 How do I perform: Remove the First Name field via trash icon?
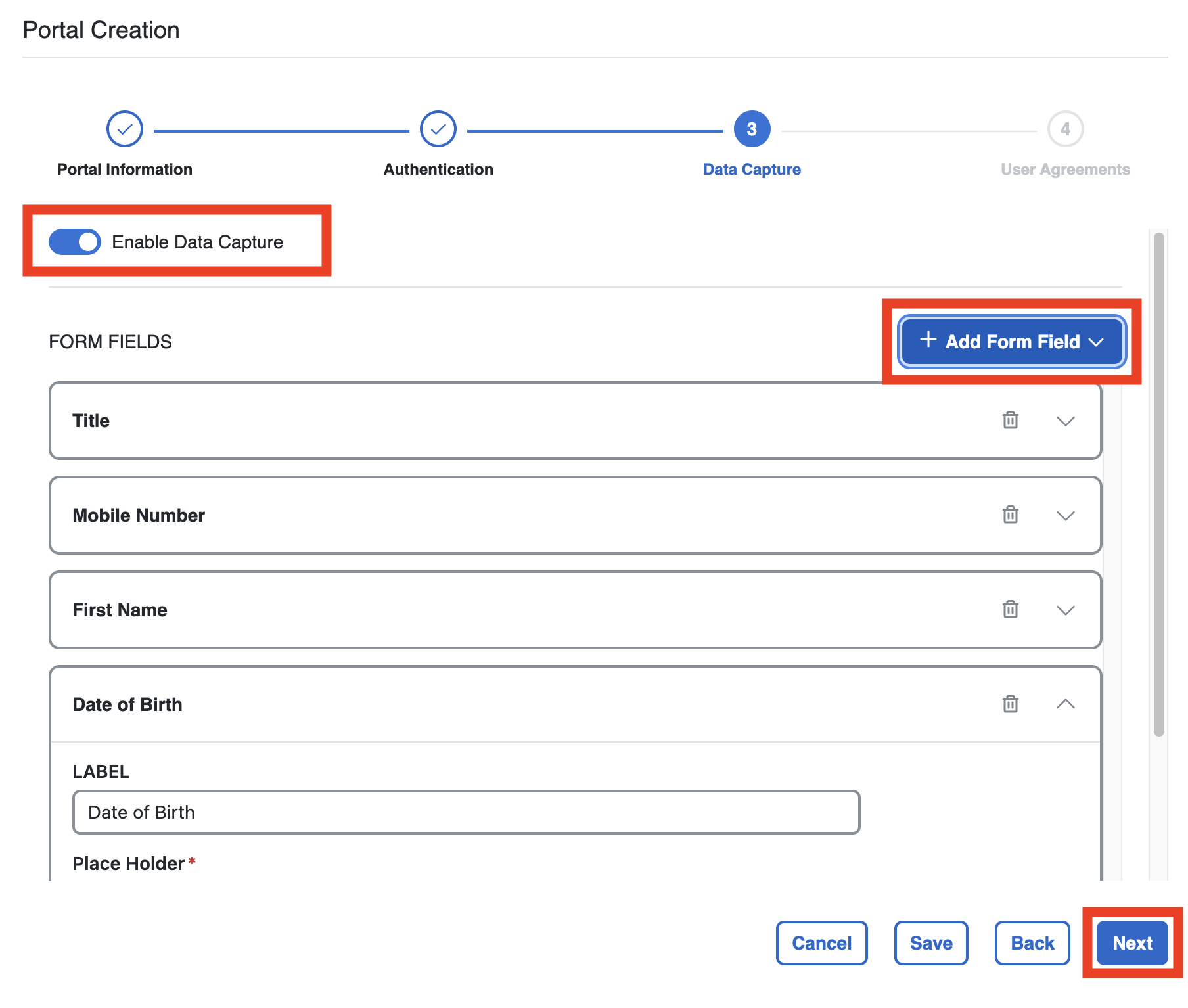[x=1010, y=609]
